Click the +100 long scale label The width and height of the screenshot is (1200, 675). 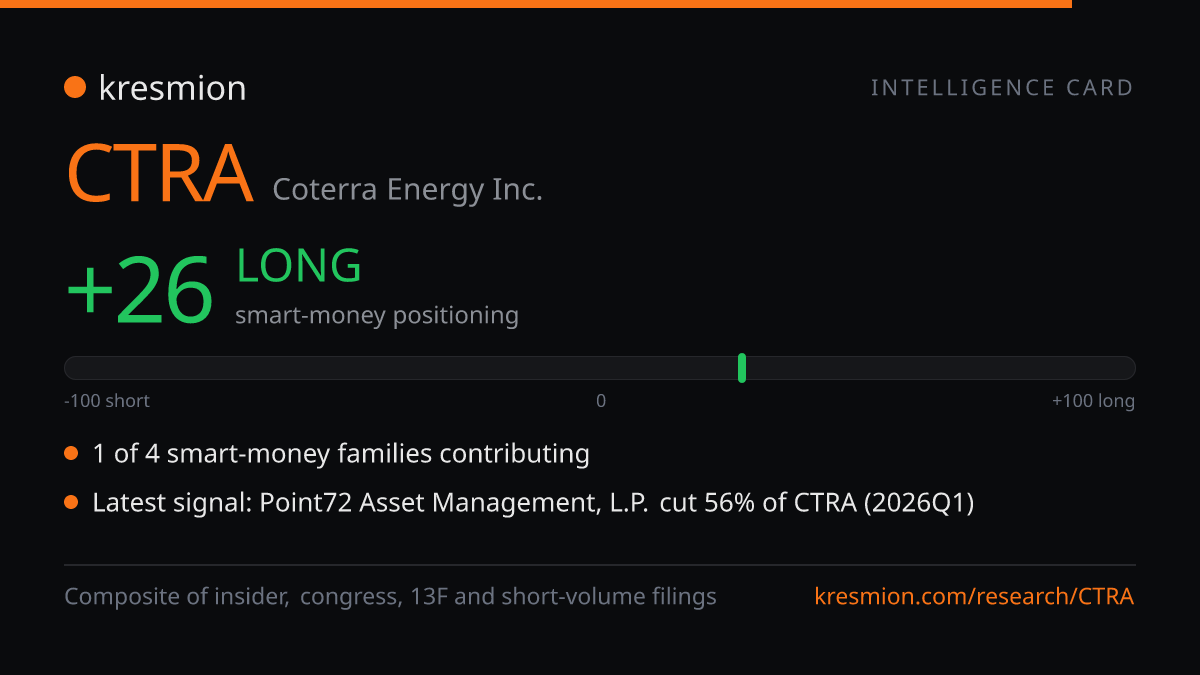1093,401
